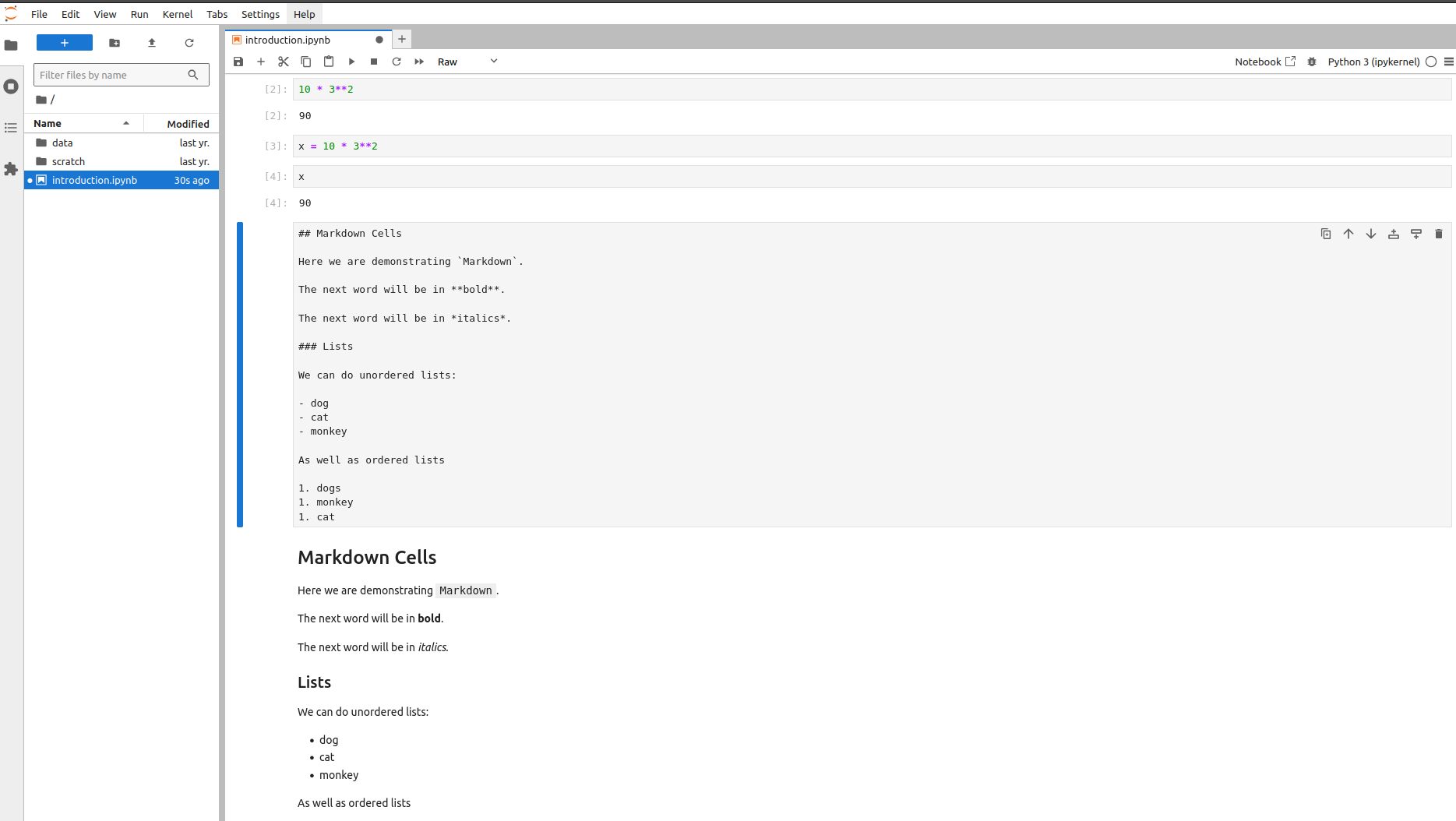The width and height of the screenshot is (1456, 821).
Task: Duplicate the cell with the copy icon
Action: click(x=1326, y=234)
